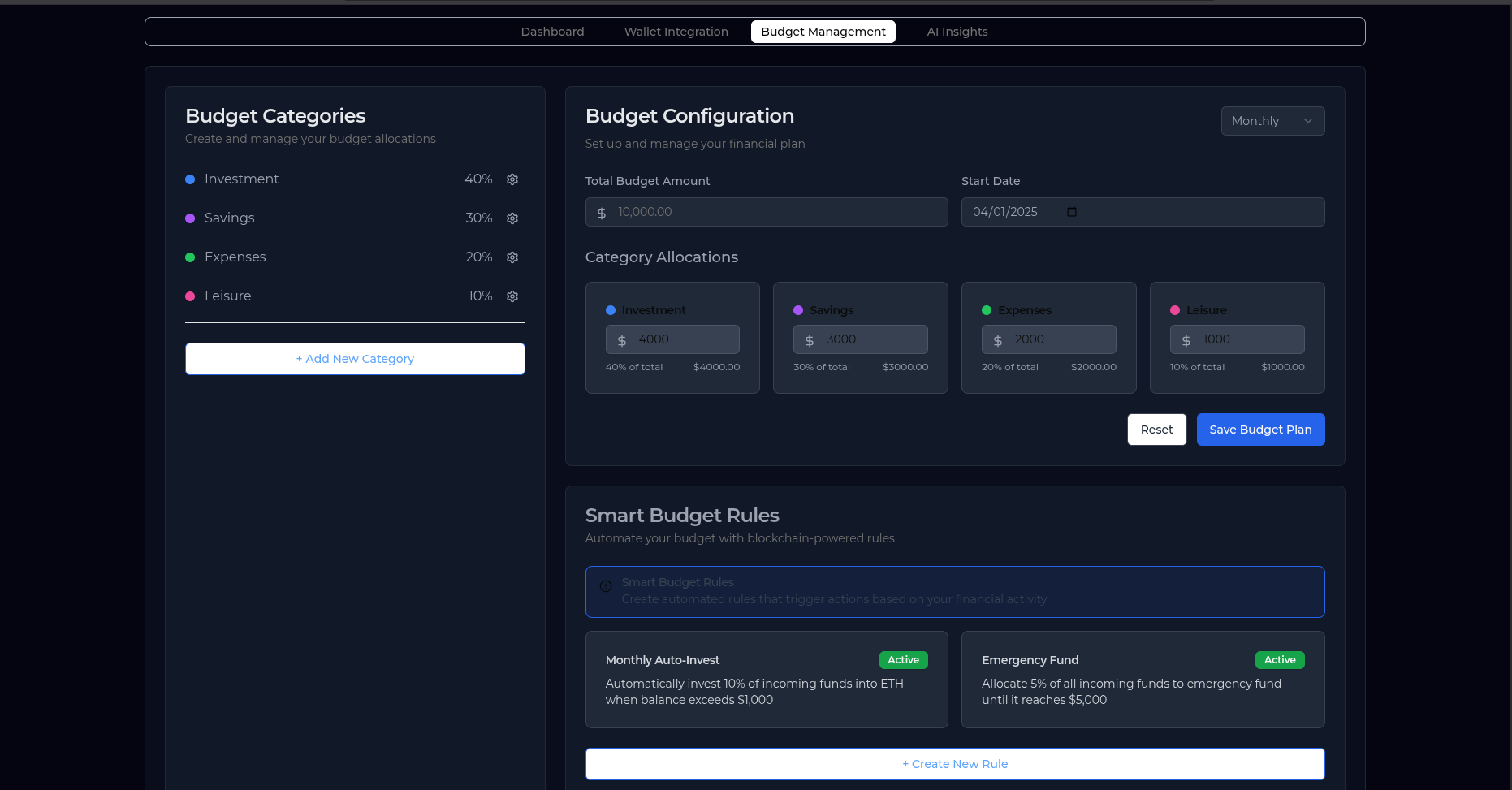1512x790 pixels.
Task: Select Savings row in Budget Categories
Action: click(355, 218)
